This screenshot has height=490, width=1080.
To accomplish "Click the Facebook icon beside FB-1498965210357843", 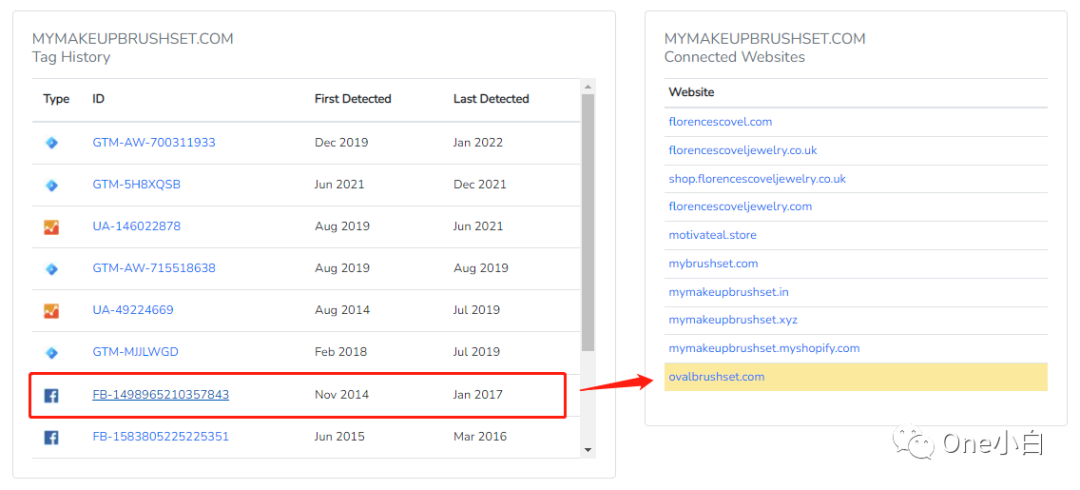I will pos(52,395).
